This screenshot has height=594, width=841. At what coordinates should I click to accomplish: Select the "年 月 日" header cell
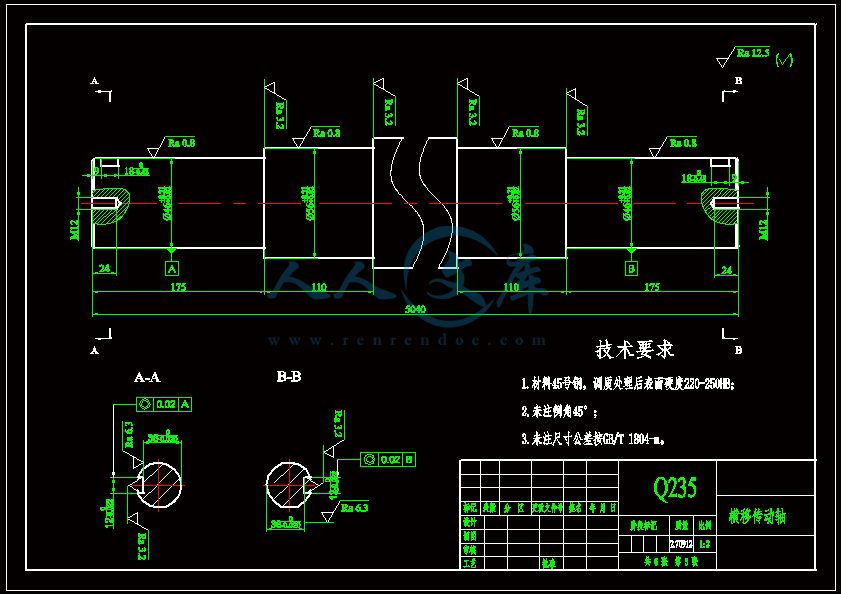click(603, 508)
